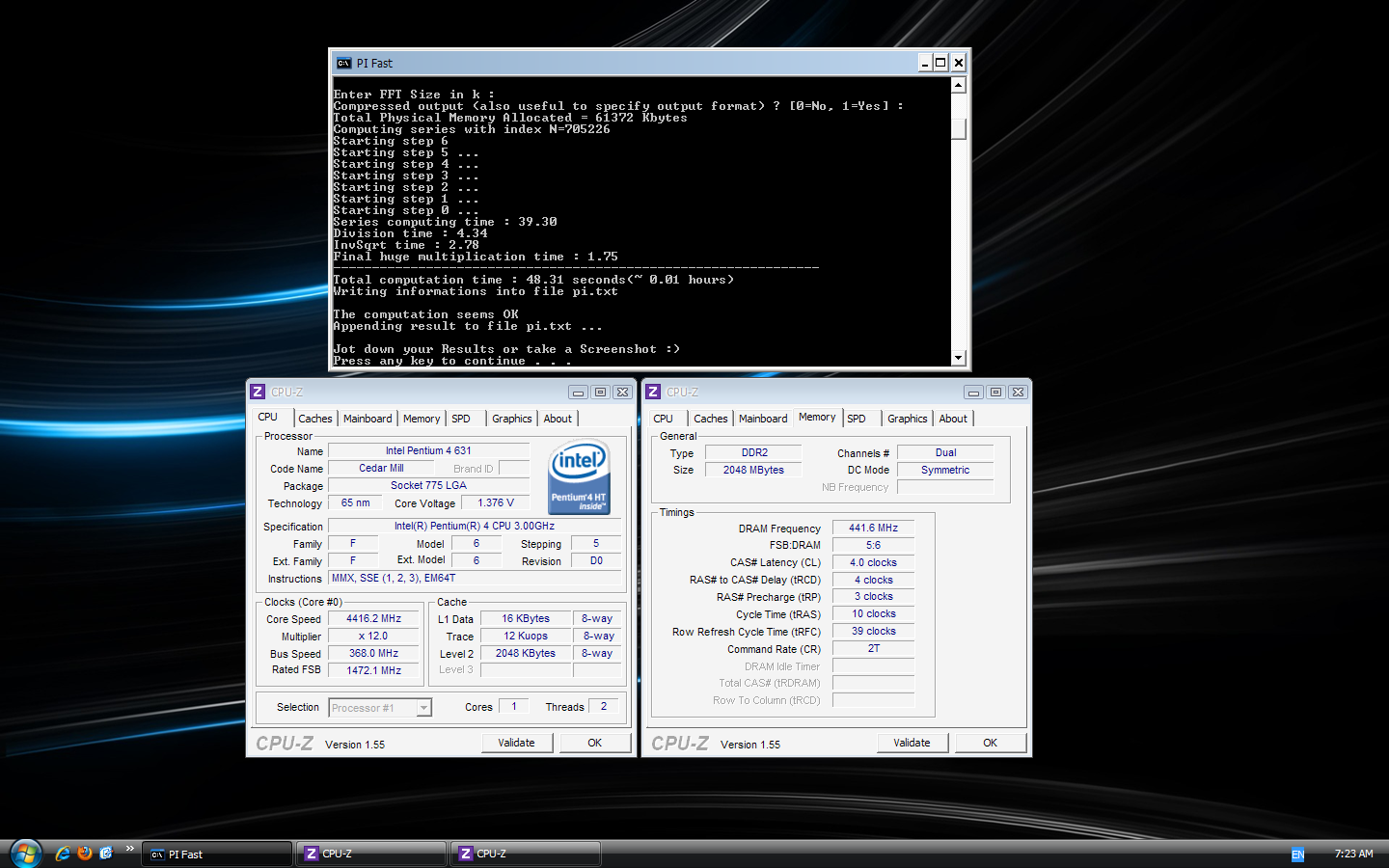Open Mainboard tab in left CPU-Z

tap(368, 419)
